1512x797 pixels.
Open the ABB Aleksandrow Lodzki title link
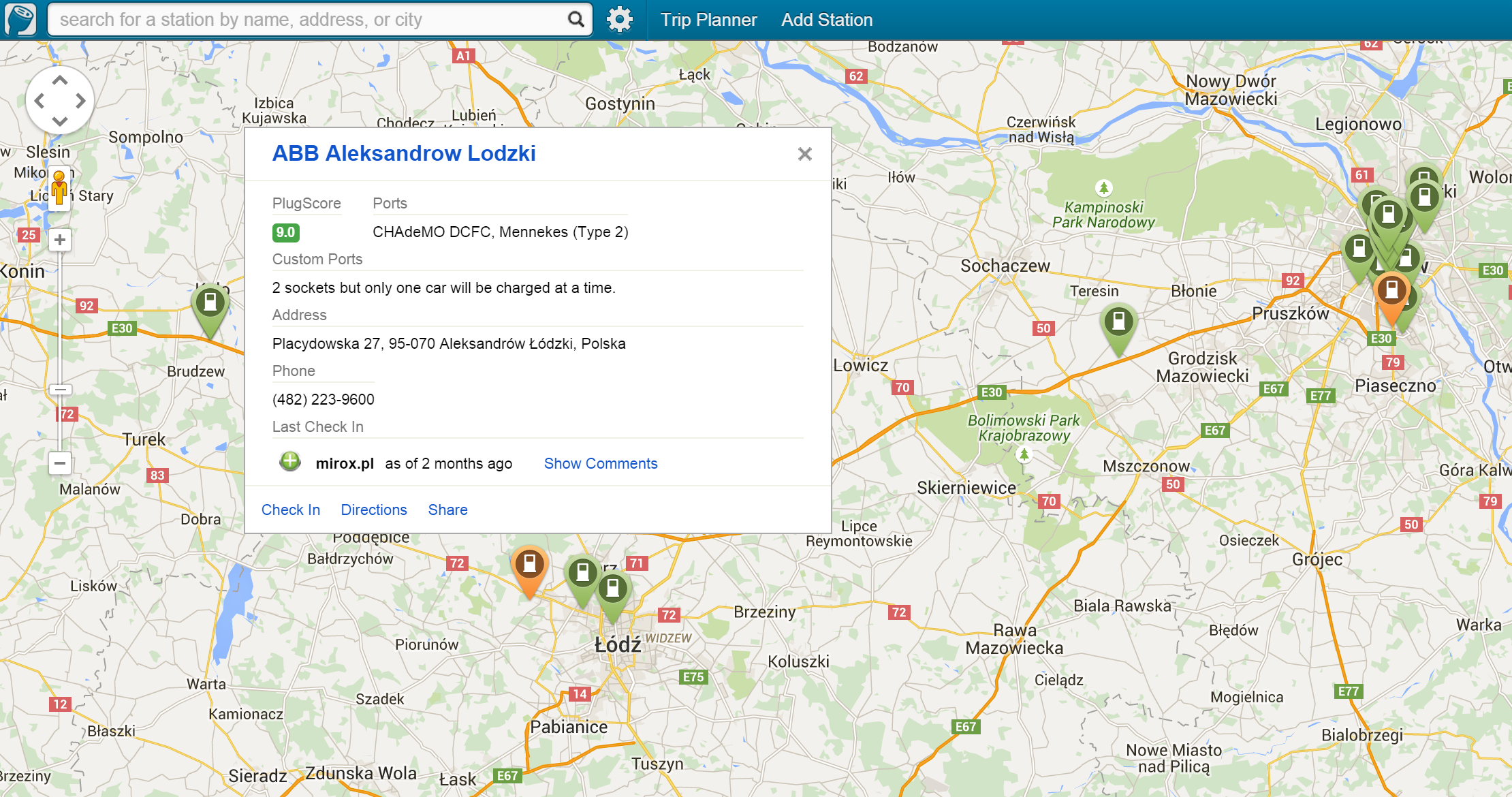pos(404,153)
